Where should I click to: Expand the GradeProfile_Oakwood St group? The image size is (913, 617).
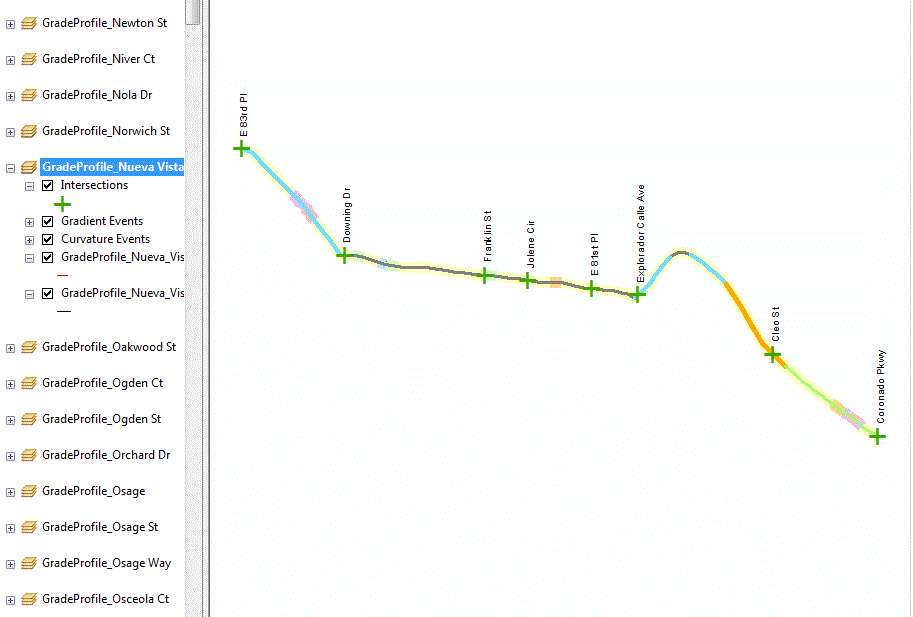click(x=10, y=349)
